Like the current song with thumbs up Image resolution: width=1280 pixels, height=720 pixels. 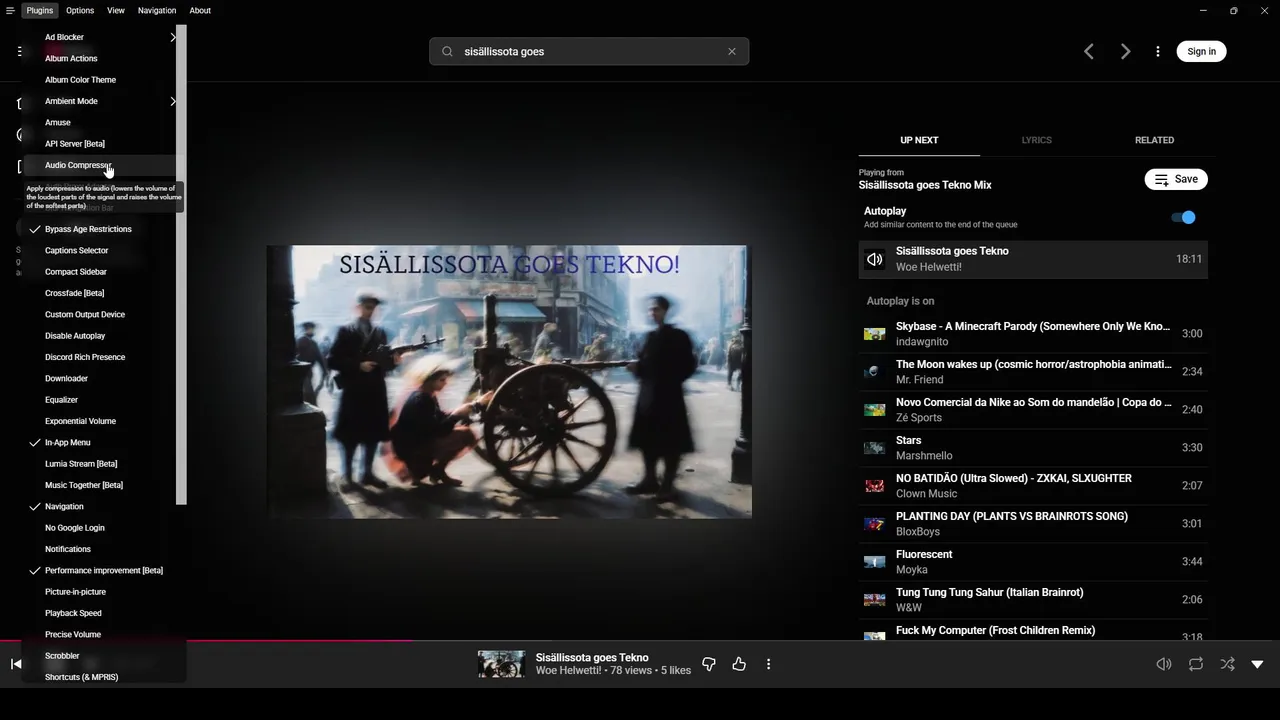click(739, 664)
